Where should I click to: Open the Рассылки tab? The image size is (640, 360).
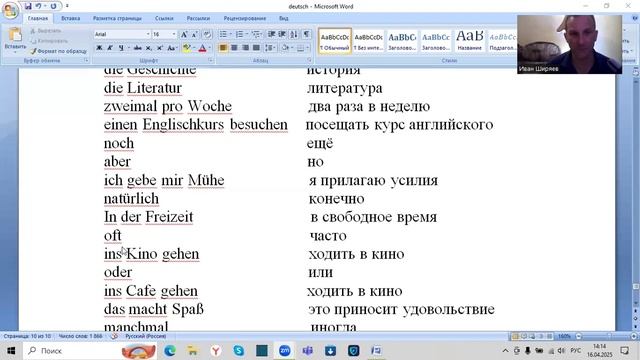click(198, 18)
